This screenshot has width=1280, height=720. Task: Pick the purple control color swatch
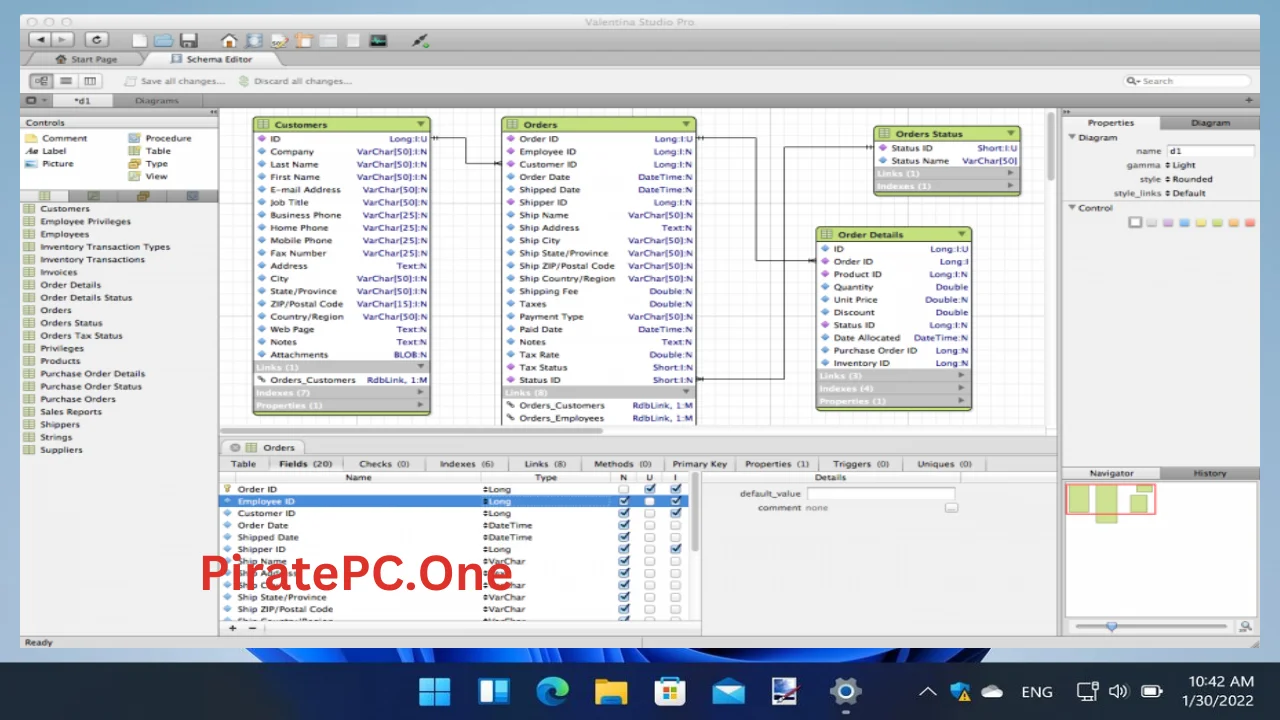[1168, 223]
